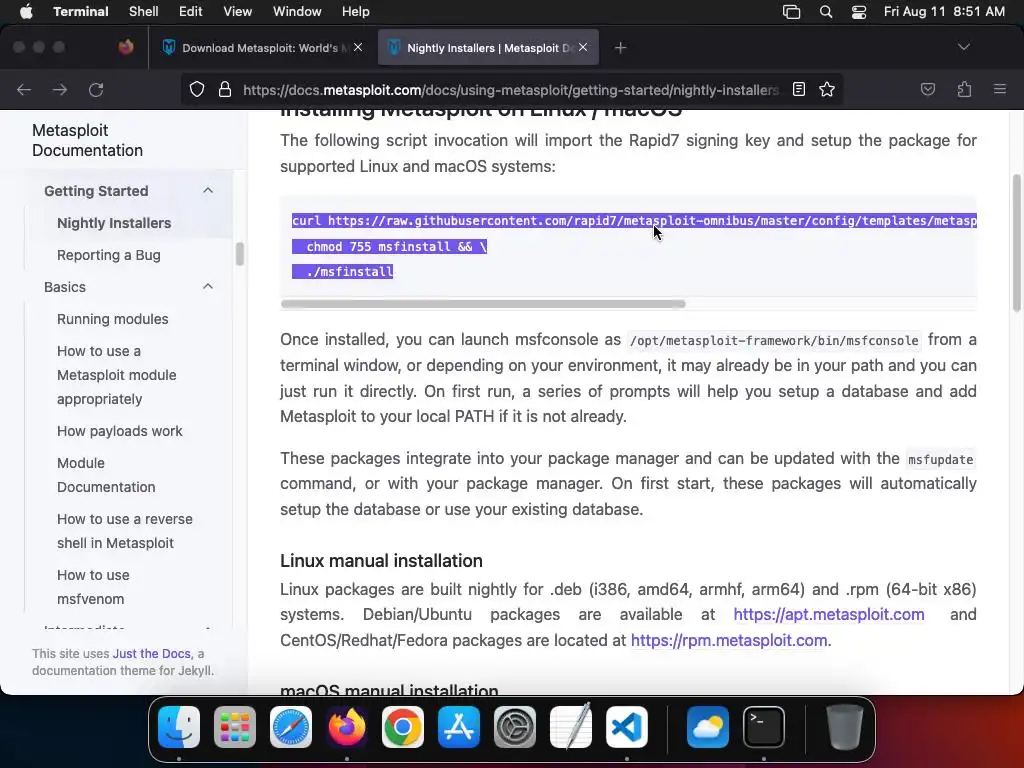Close the Download Metasploit tab
This screenshot has height=768, width=1024.
(358, 47)
